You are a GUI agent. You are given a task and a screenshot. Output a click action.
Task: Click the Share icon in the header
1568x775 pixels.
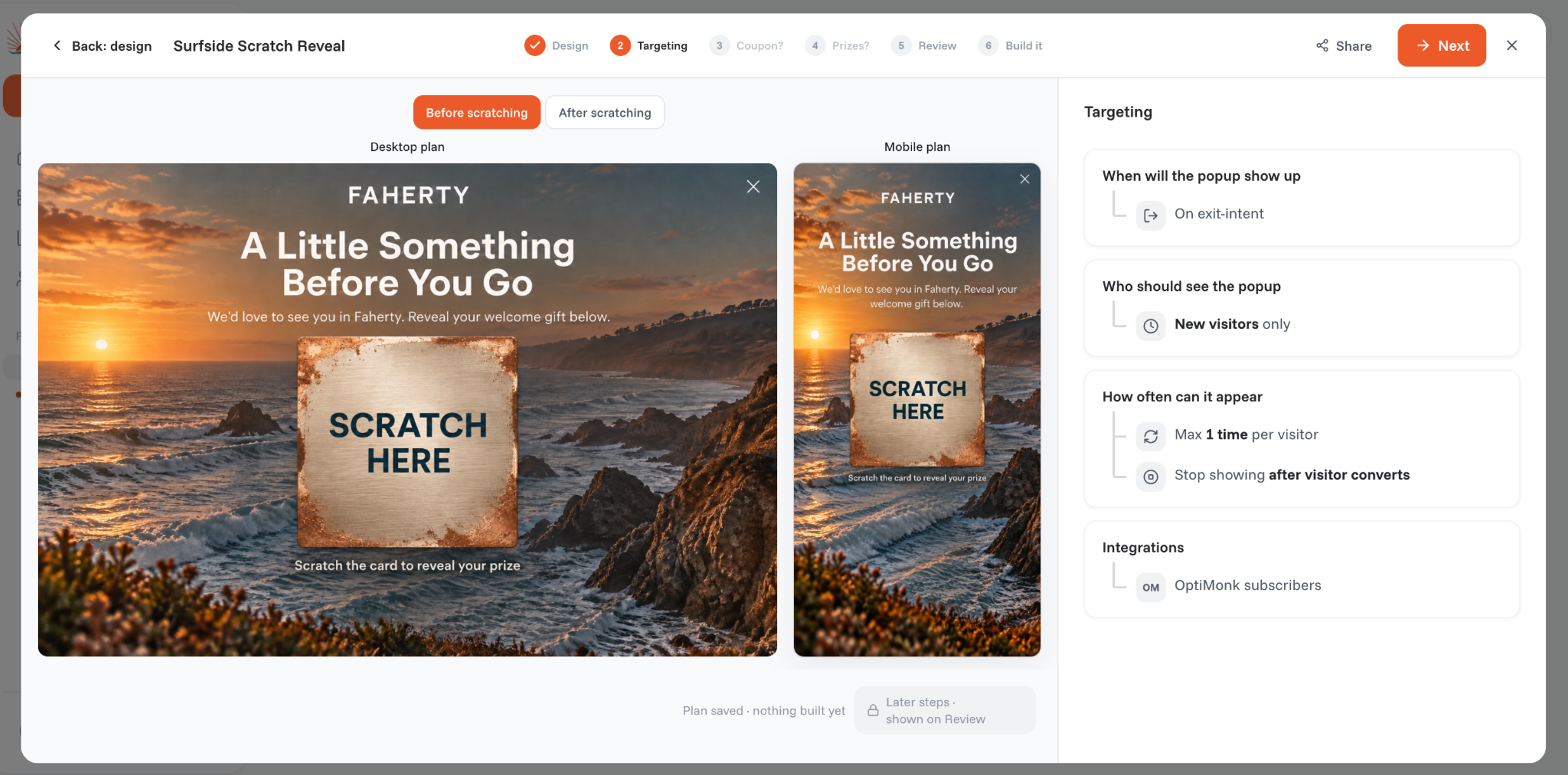[x=1322, y=46]
